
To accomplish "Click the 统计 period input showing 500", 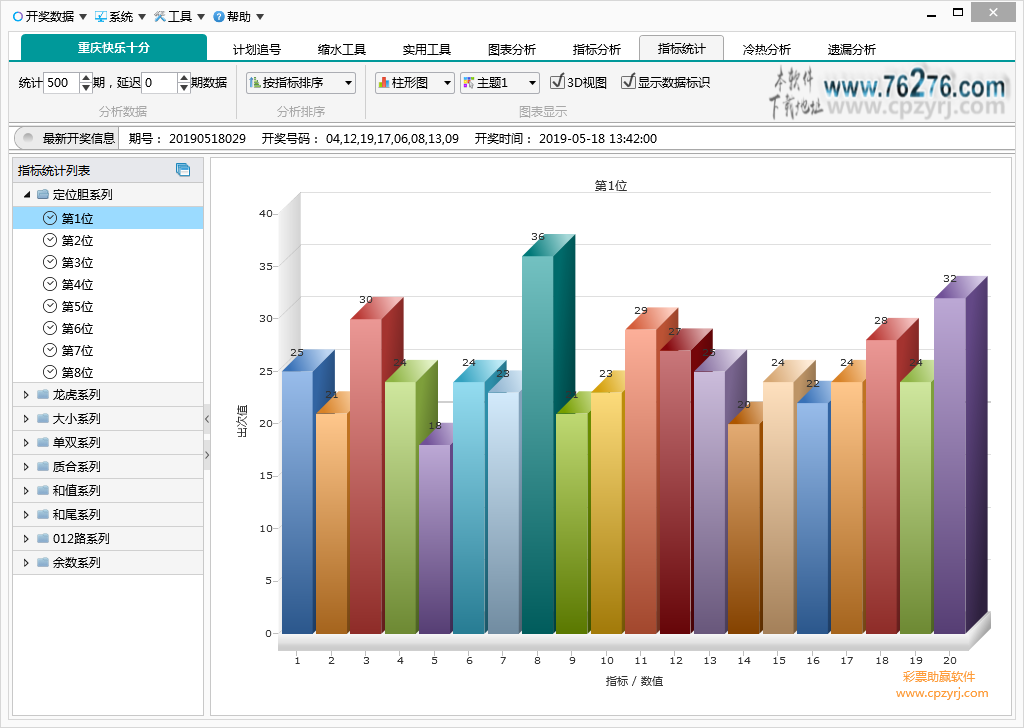I will coord(61,83).
